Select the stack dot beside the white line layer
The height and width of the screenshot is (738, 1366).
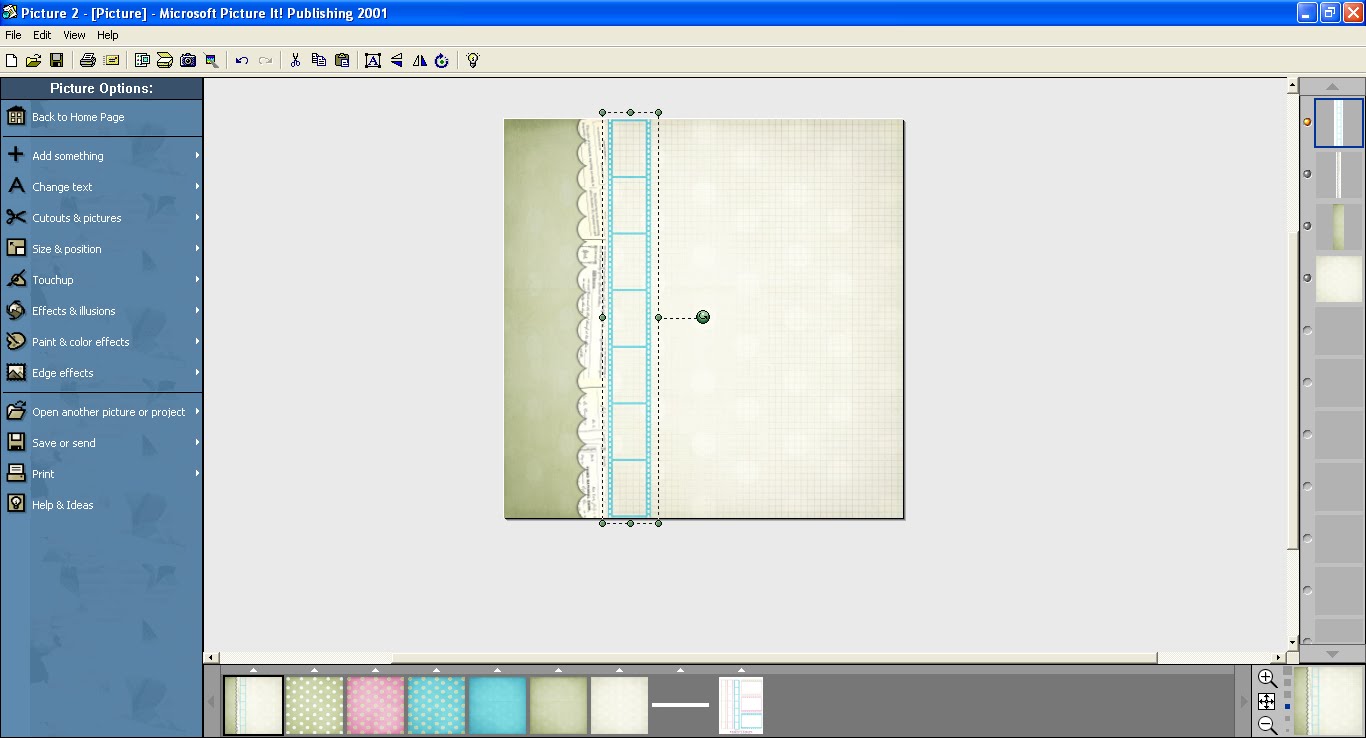point(1307,174)
